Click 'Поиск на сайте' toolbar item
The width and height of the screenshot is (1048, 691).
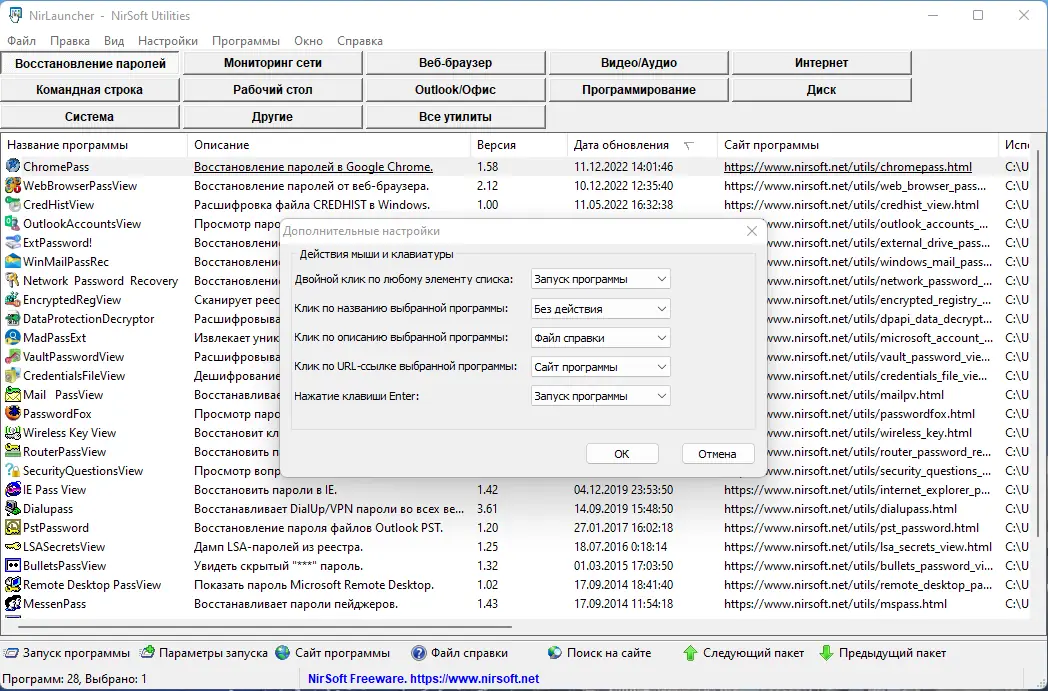pyautogui.click(x=599, y=653)
